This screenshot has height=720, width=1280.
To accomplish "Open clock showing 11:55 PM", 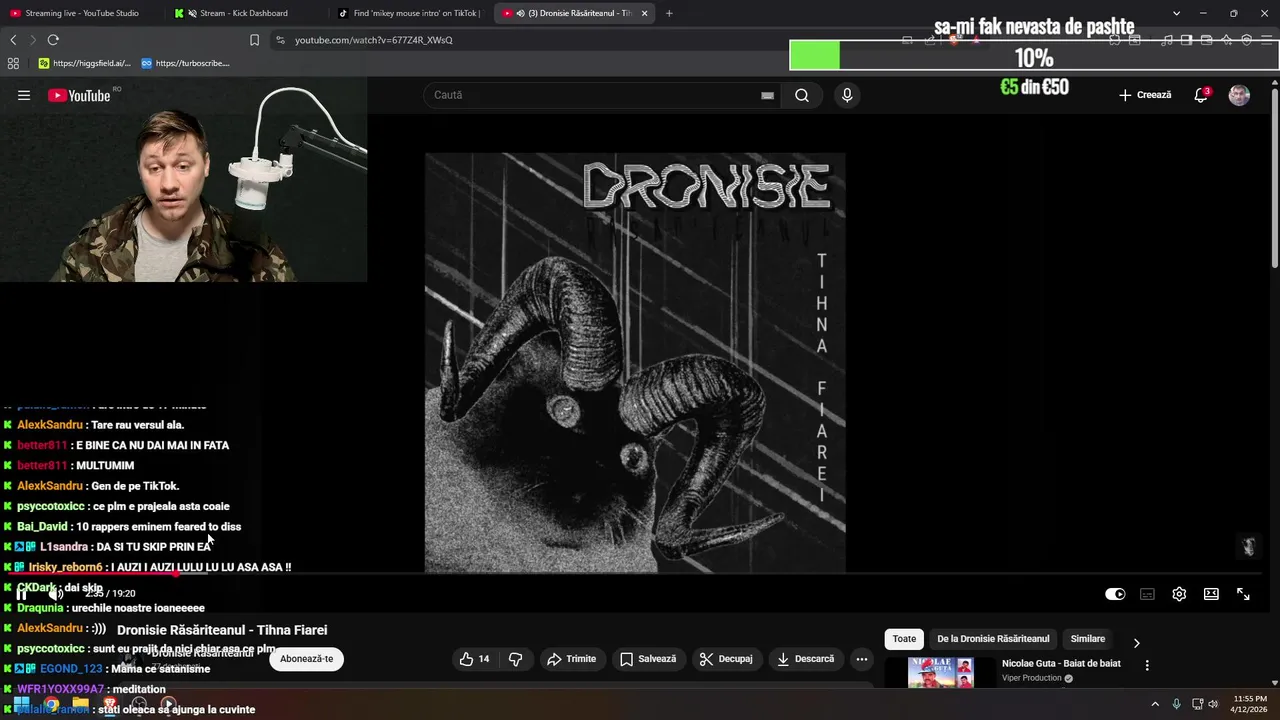I will click(x=1250, y=704).
